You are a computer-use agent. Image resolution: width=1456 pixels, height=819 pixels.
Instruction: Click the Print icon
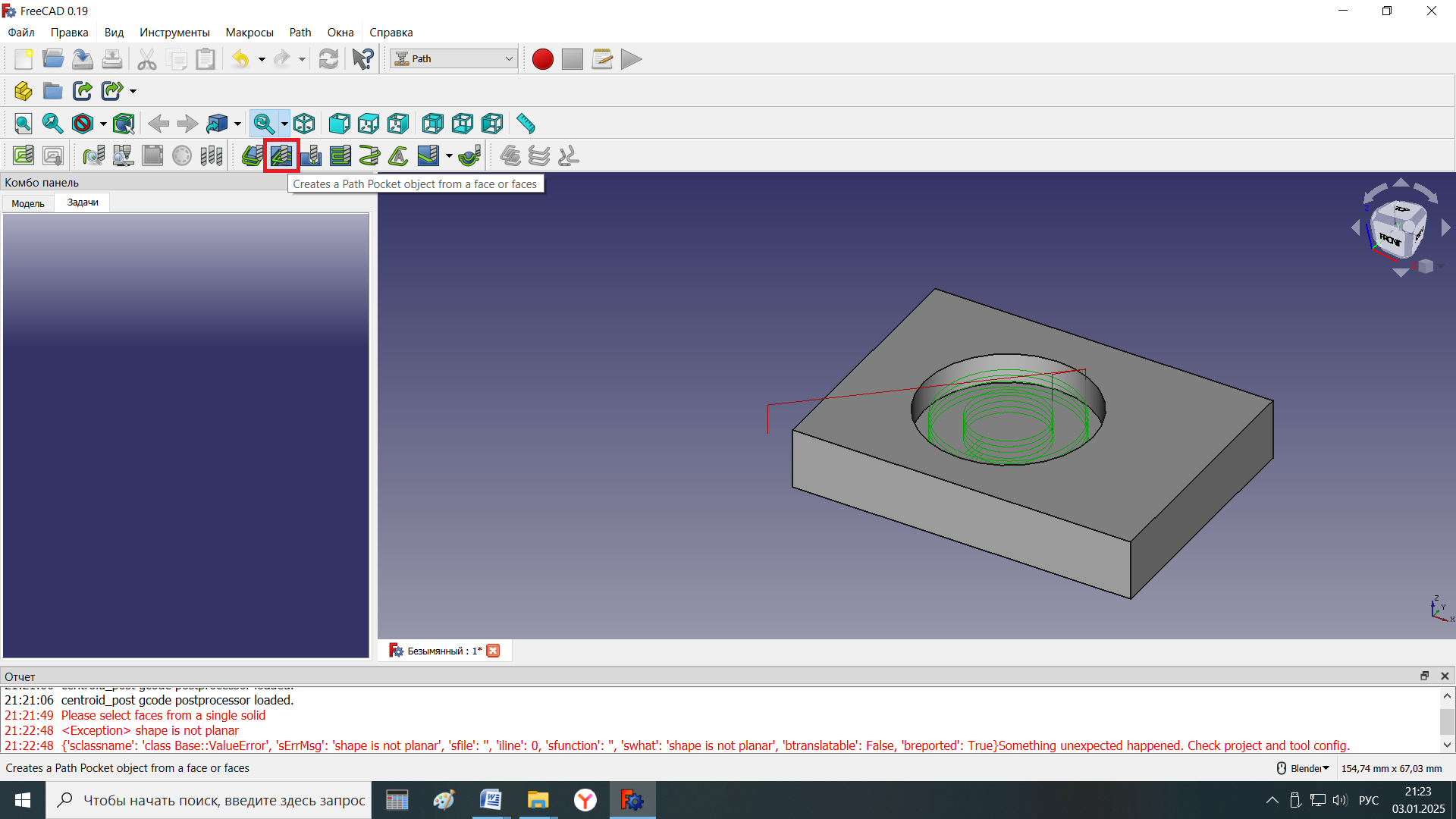coord(112,59)
